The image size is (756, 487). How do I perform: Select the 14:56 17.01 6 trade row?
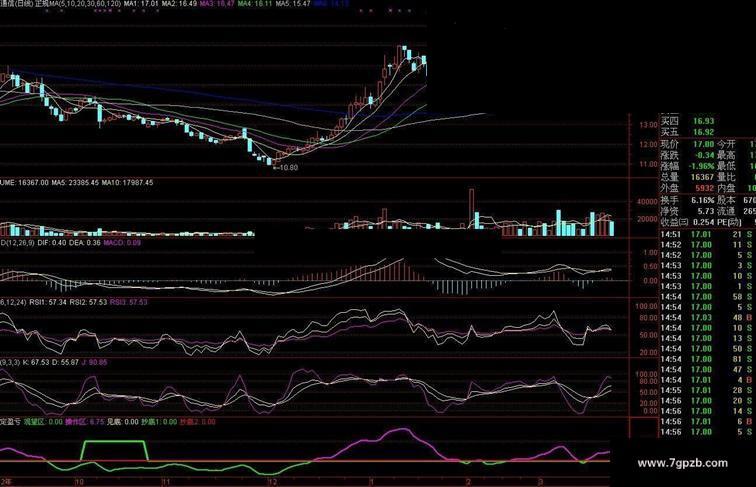pyautogui.click(x=707, y=422)
